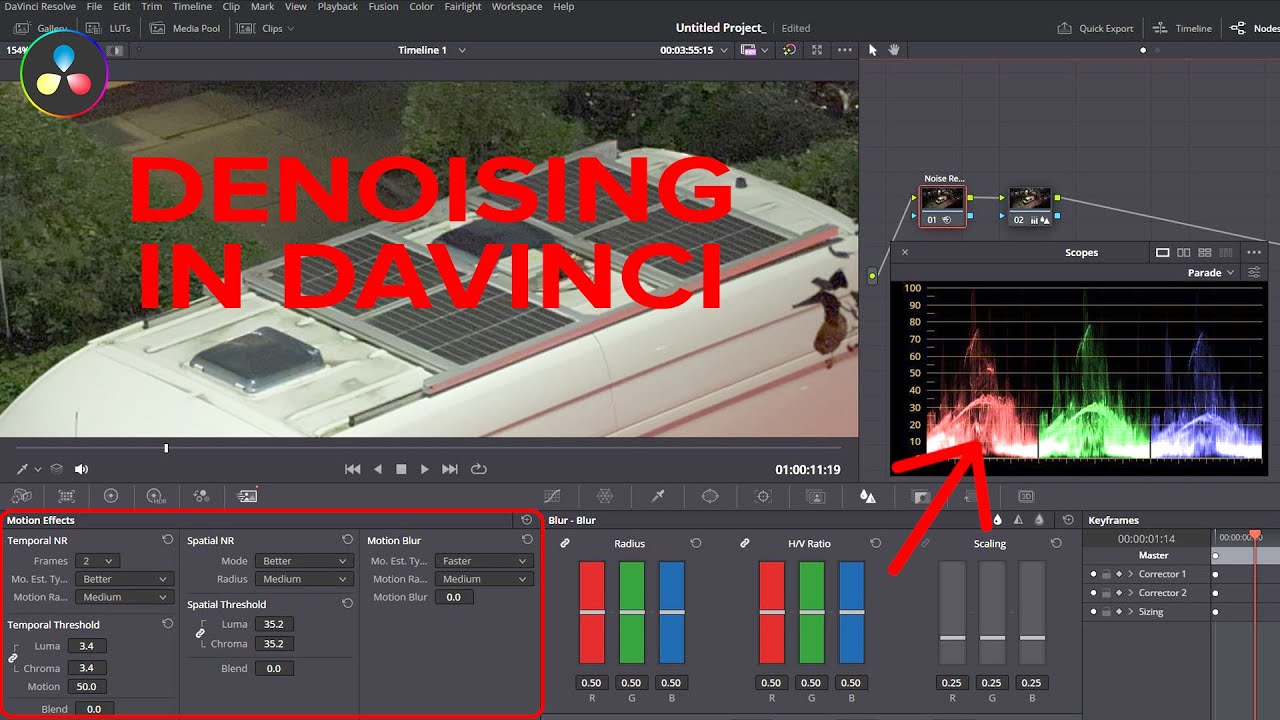Select the Blur mode droplet icon
This screenshot has height=720, width=1280.
[x=997, y=520]
